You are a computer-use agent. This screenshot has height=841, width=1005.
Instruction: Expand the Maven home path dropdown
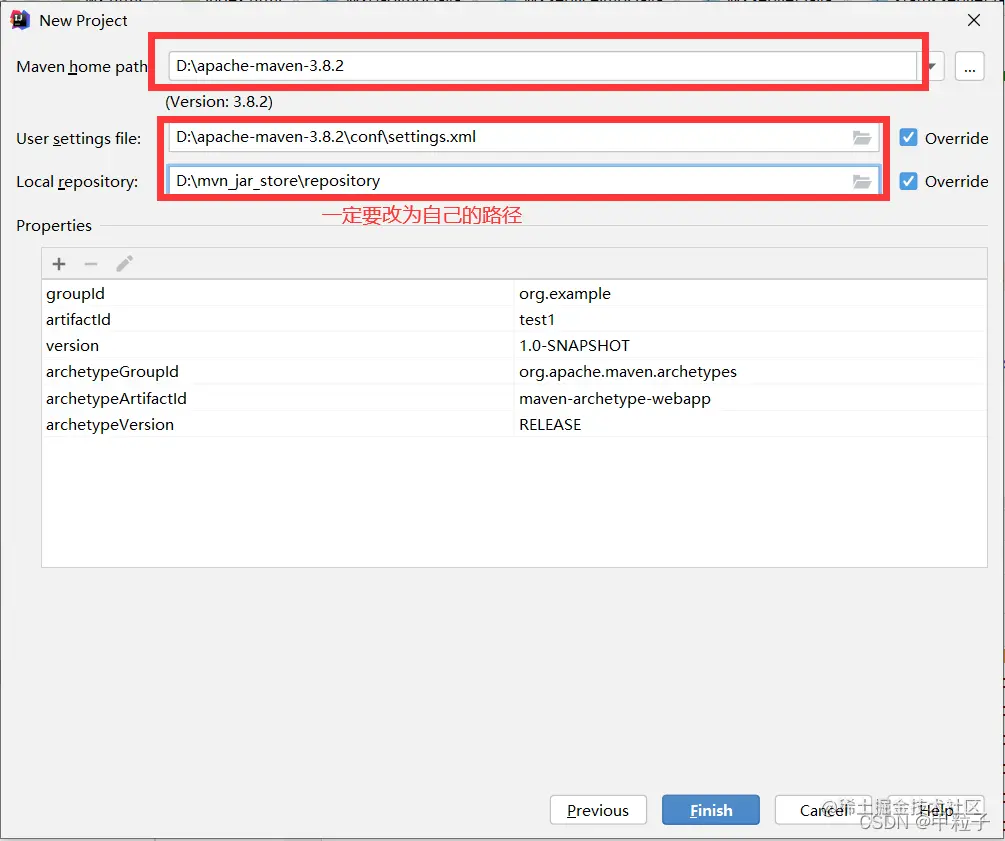(x=933, y=67)
